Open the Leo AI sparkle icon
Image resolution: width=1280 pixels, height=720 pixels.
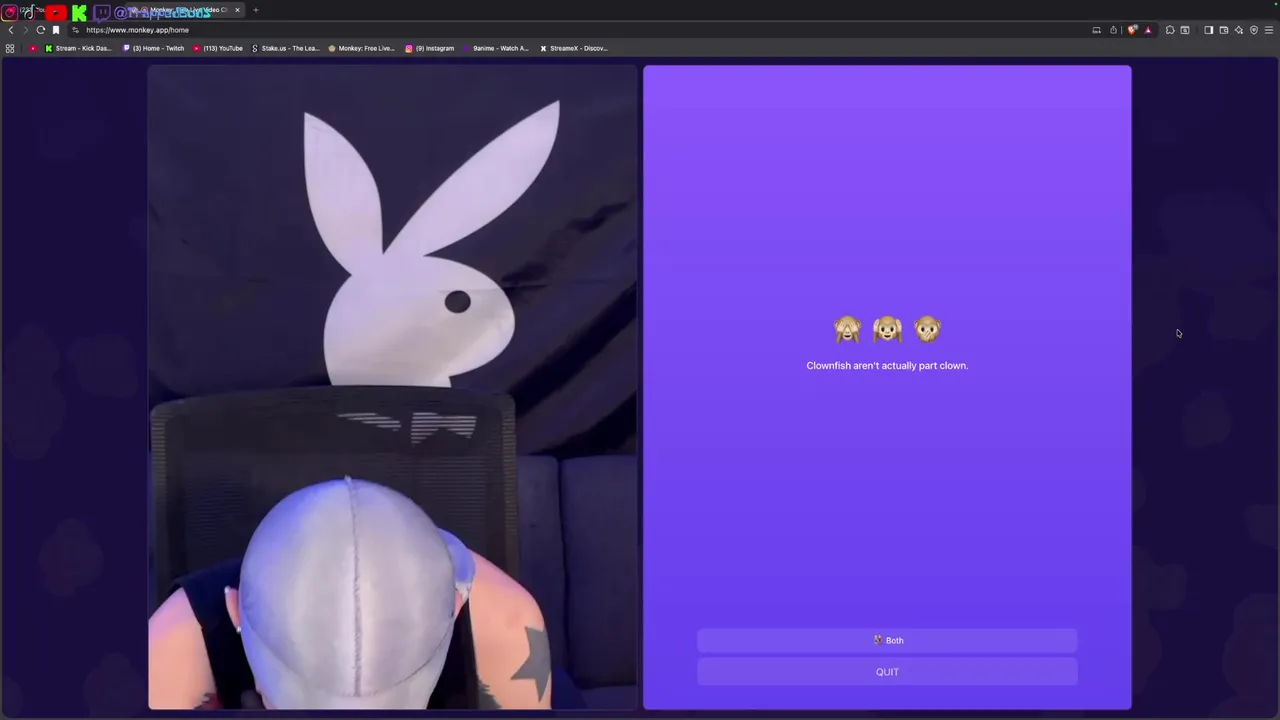1238,30
